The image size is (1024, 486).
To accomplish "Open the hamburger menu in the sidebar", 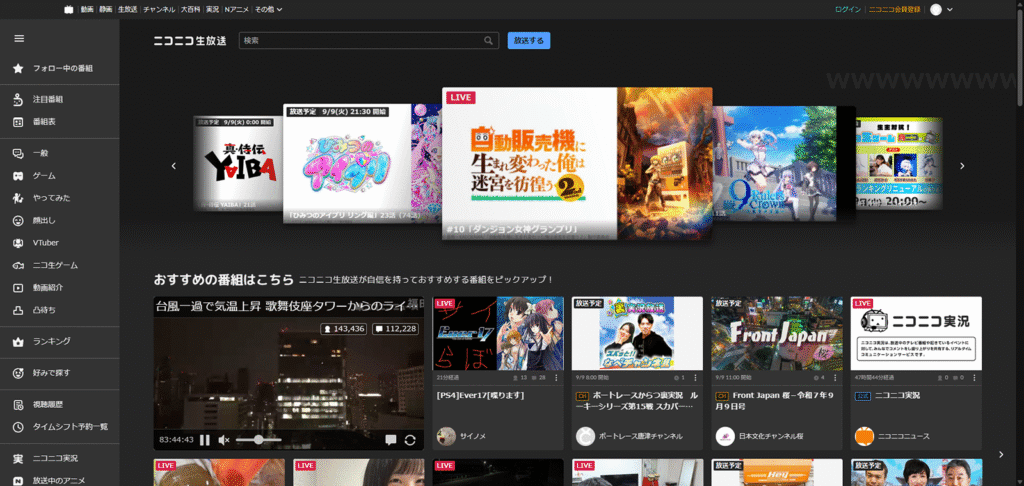I will (19, 39).
